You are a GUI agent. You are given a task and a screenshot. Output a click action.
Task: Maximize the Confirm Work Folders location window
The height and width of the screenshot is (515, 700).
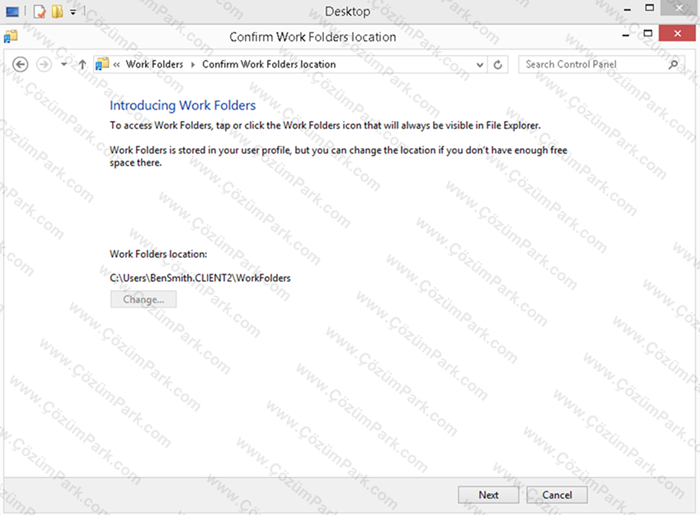648,33
